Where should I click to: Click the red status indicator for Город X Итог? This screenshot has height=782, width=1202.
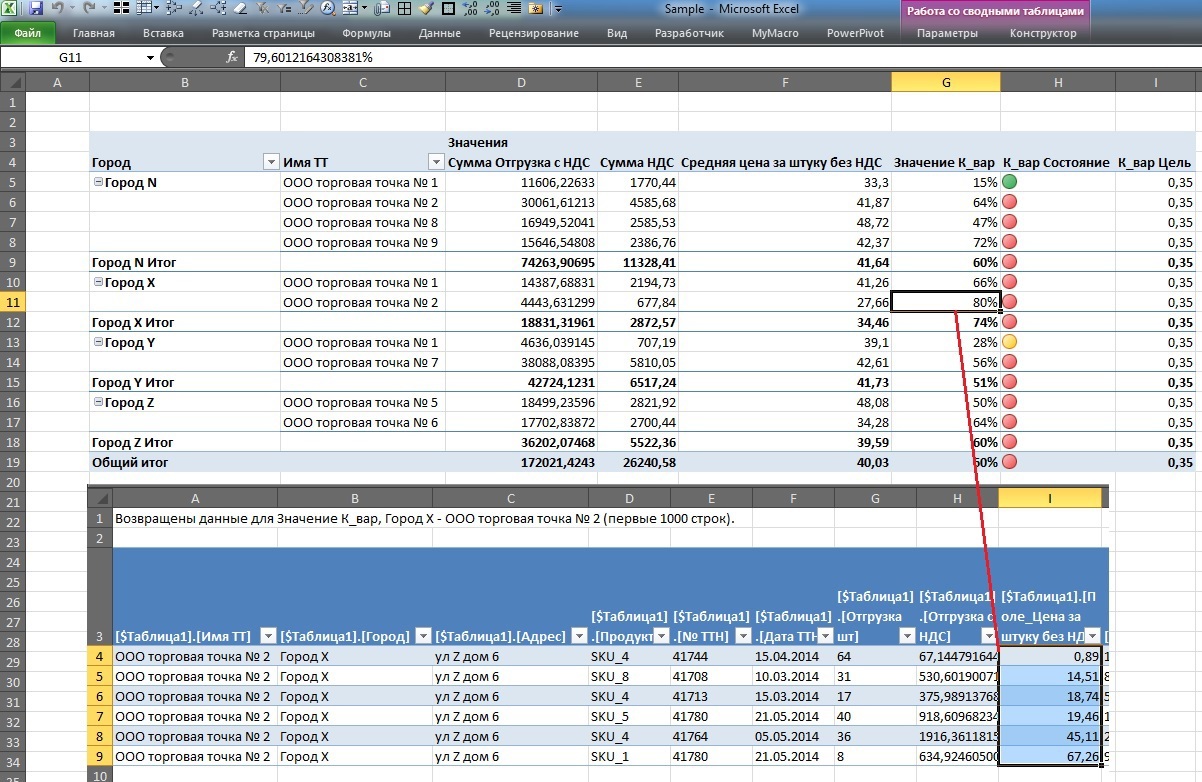(1008, 322)
